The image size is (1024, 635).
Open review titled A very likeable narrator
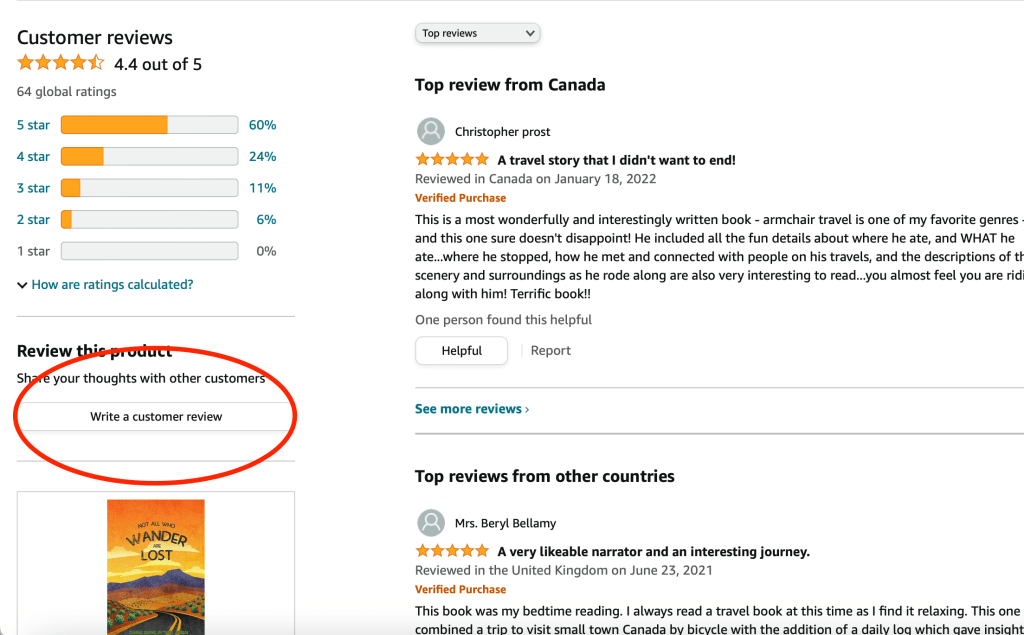[x=653, y=551]
